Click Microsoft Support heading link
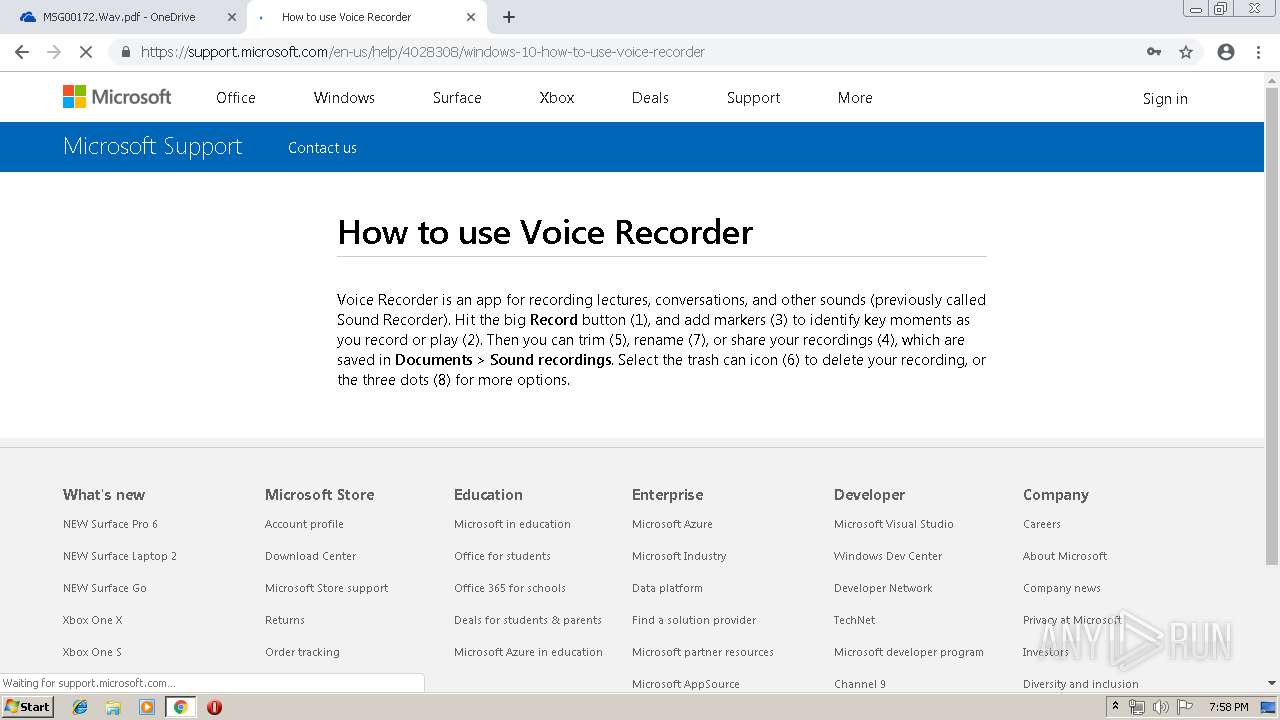 coord(152,146)
